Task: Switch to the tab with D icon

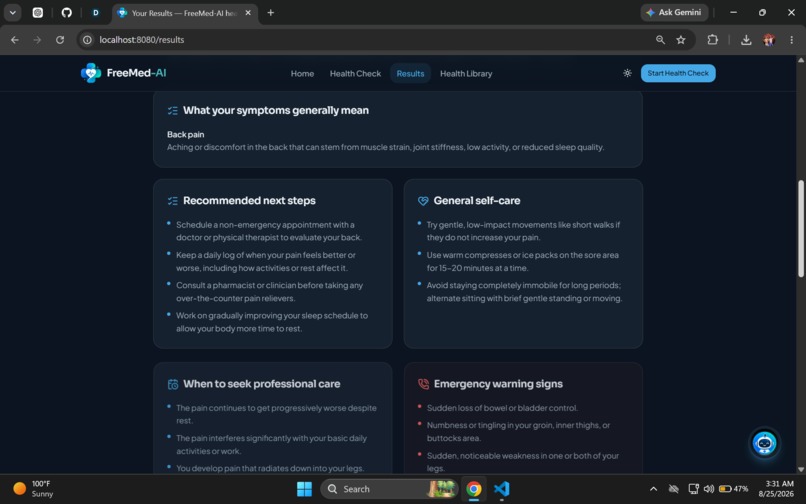Action: pyautogui.click(x=96, y=13)
